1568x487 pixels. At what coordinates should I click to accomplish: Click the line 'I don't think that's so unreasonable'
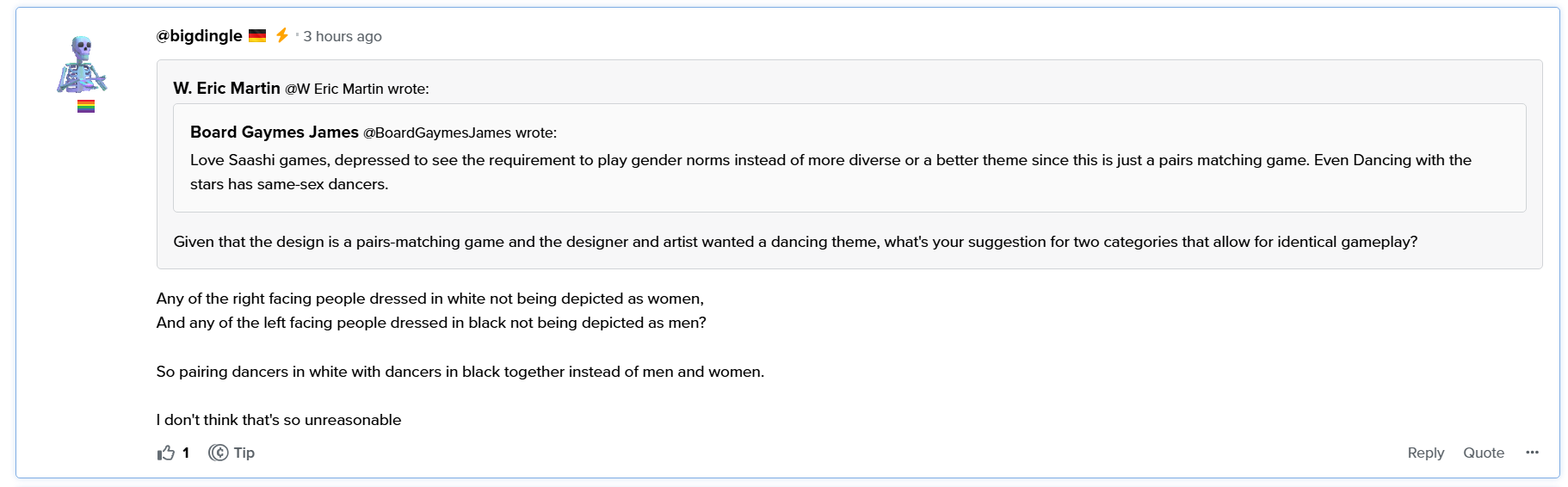click(x=279, y=420)
